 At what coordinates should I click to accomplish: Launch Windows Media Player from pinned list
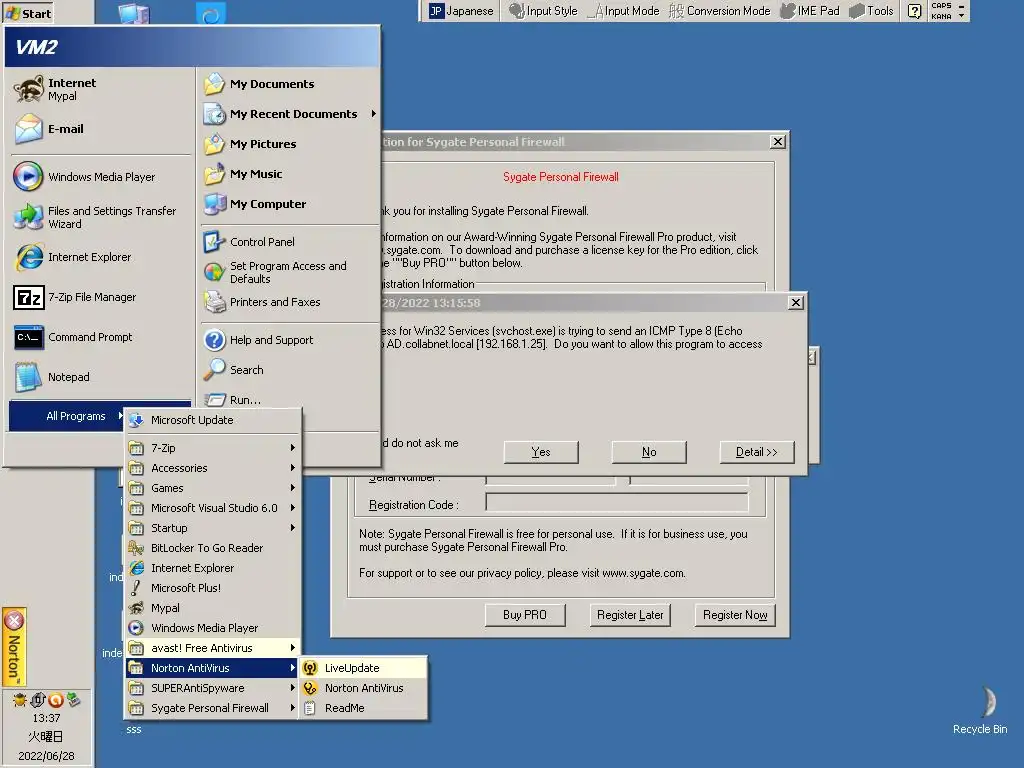[x=101, y=177]
